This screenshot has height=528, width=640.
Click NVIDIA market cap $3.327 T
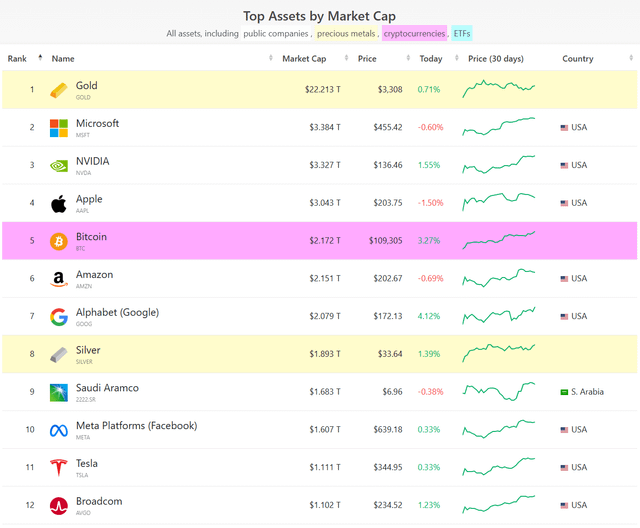(325, 165)
